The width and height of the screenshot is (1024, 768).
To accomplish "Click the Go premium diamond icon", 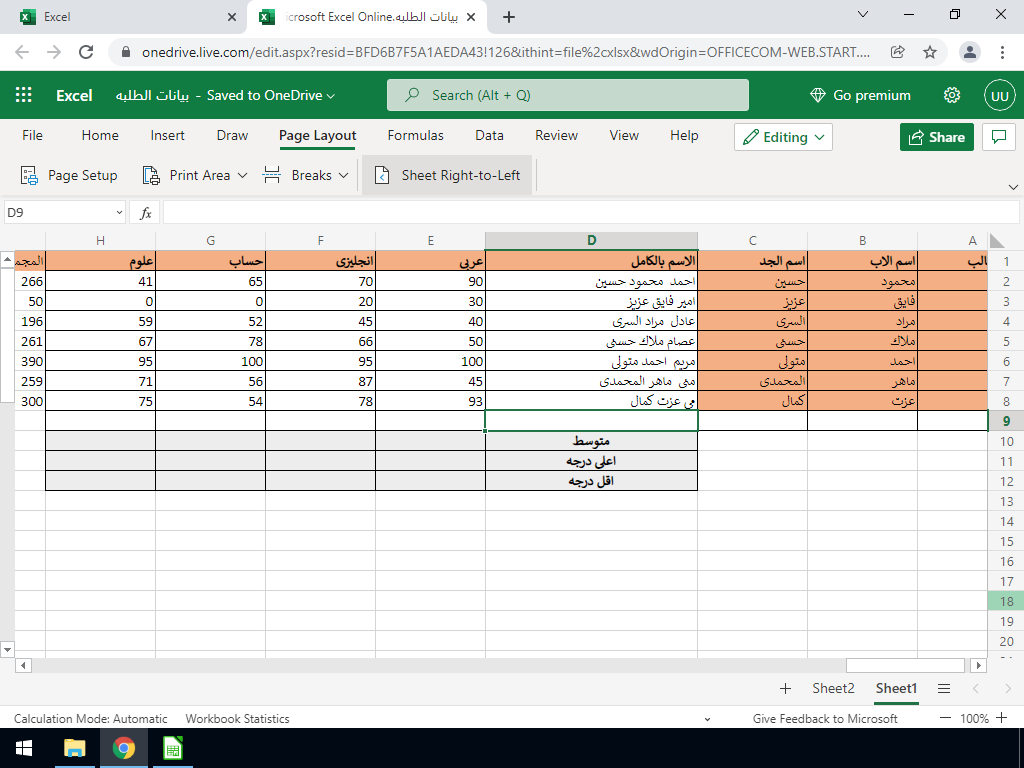I will tap(818, 95).
